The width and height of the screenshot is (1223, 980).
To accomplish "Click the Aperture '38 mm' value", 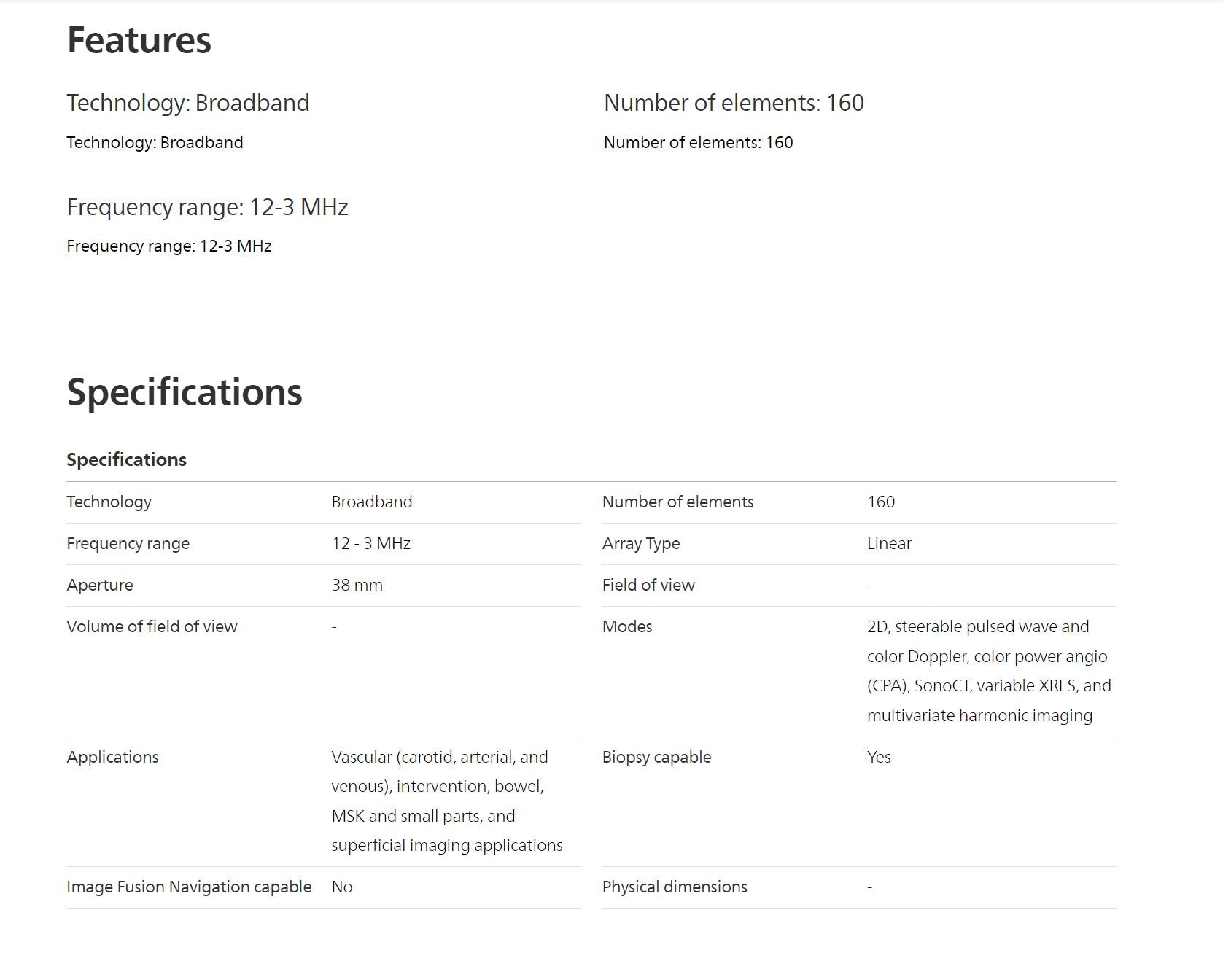I will click(357, 585).
